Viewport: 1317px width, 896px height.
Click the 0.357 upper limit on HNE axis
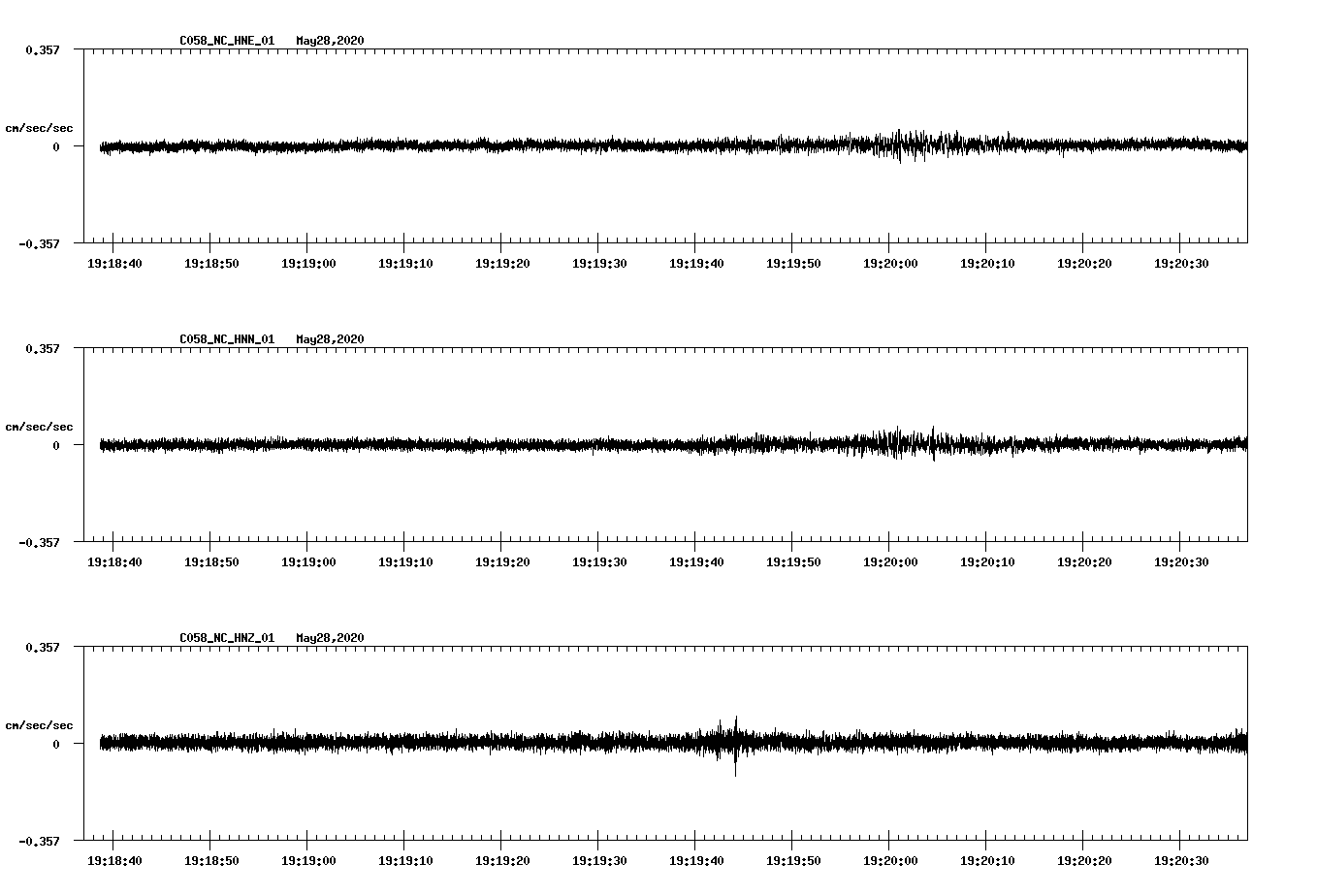point(43,49)
